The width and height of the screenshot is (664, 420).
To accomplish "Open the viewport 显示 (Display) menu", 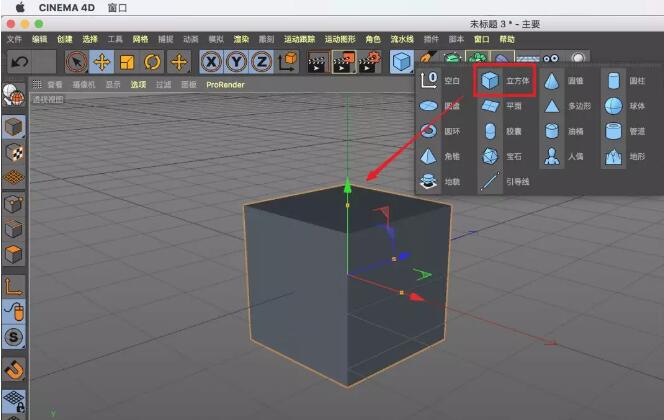I will point(113,85).
